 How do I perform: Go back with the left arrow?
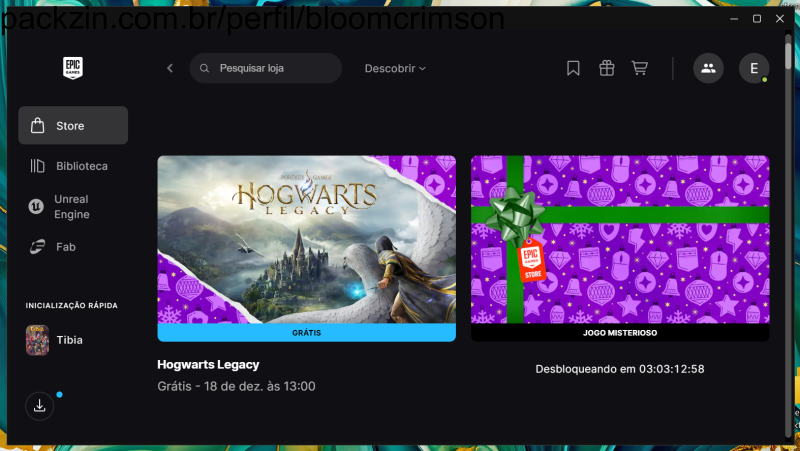pos(170,68)
